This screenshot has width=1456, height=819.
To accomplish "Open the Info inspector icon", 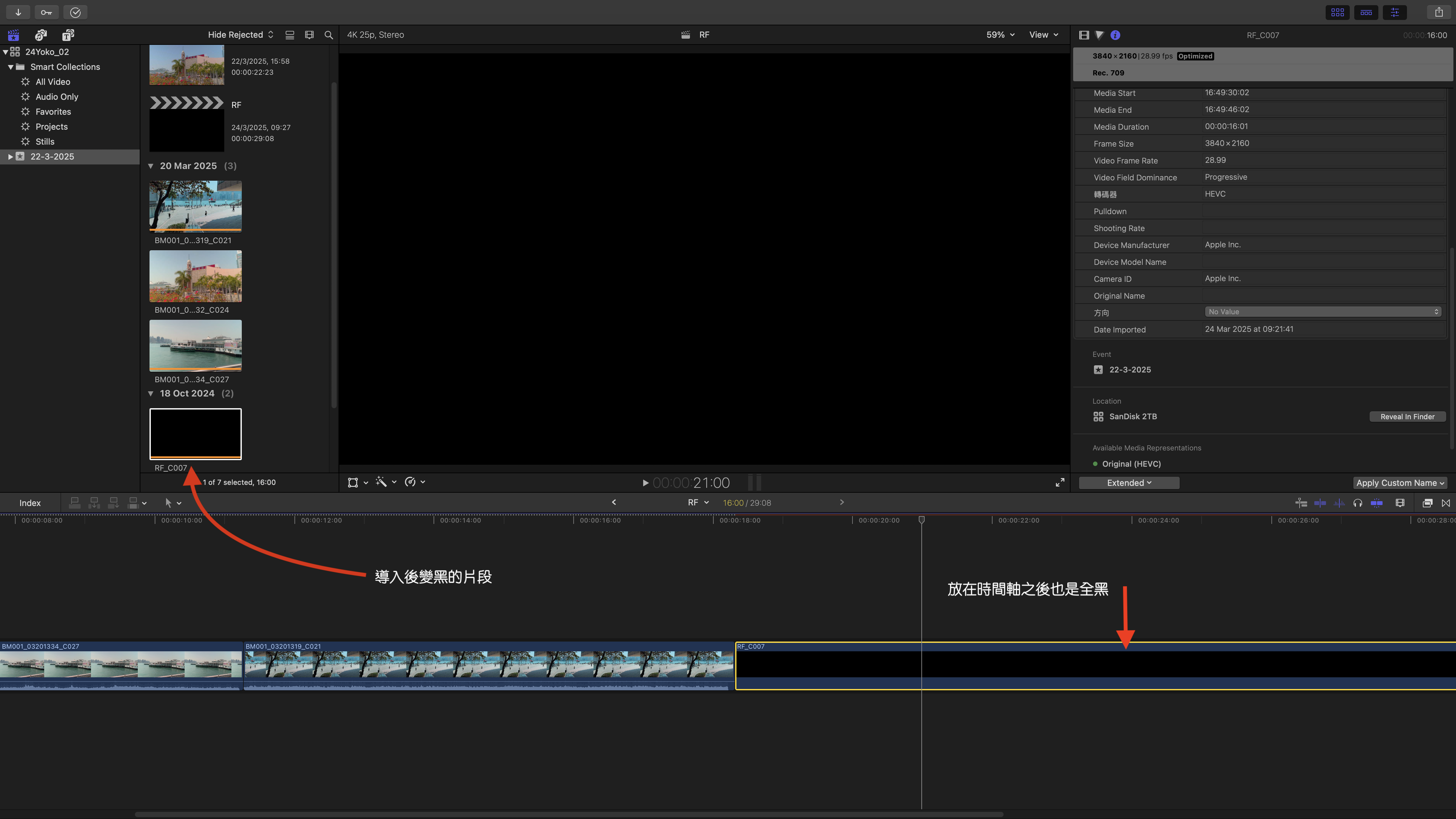I will tap(1115, 35).
